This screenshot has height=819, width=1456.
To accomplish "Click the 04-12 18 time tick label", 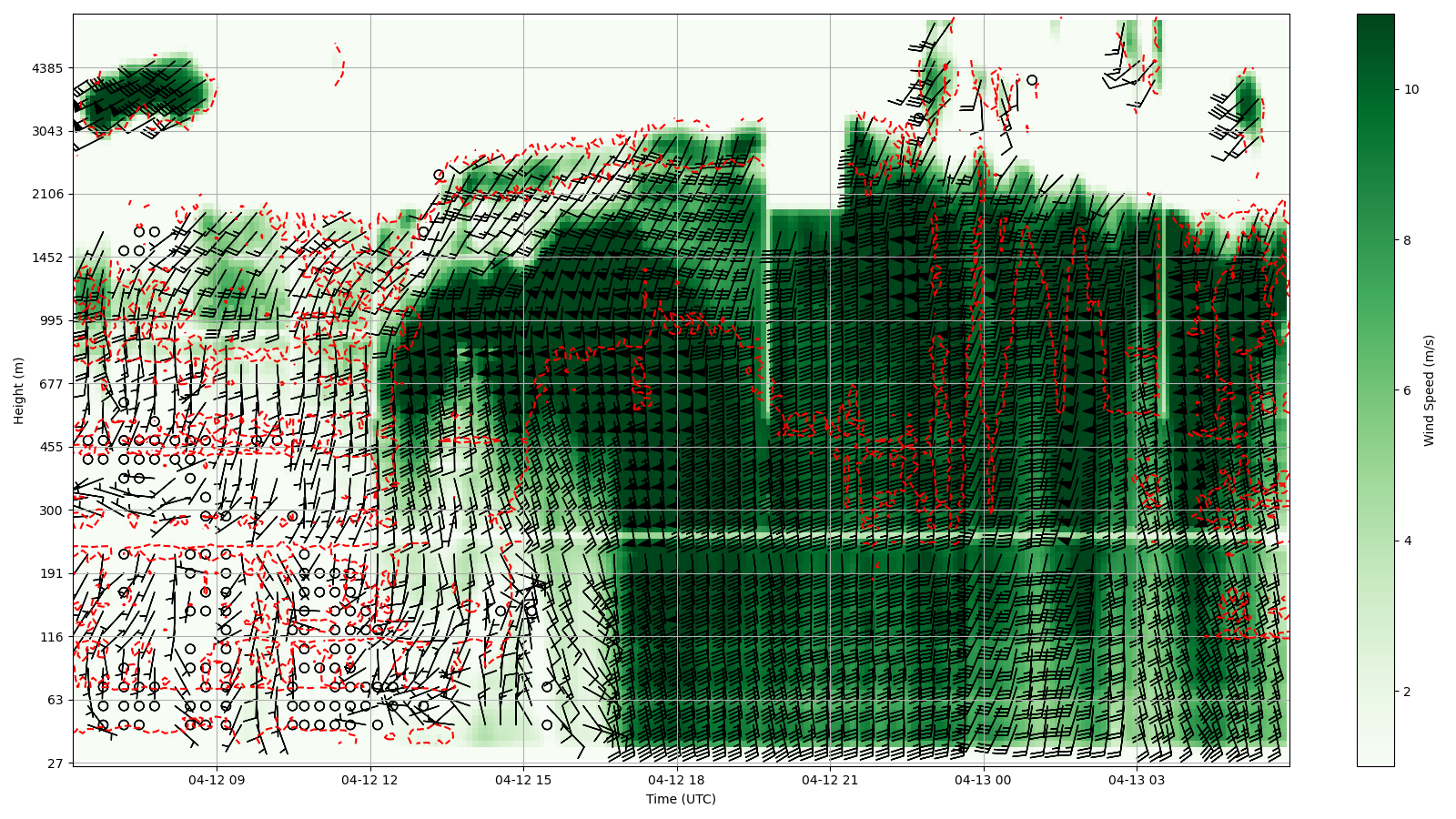I will pos(677,780).
